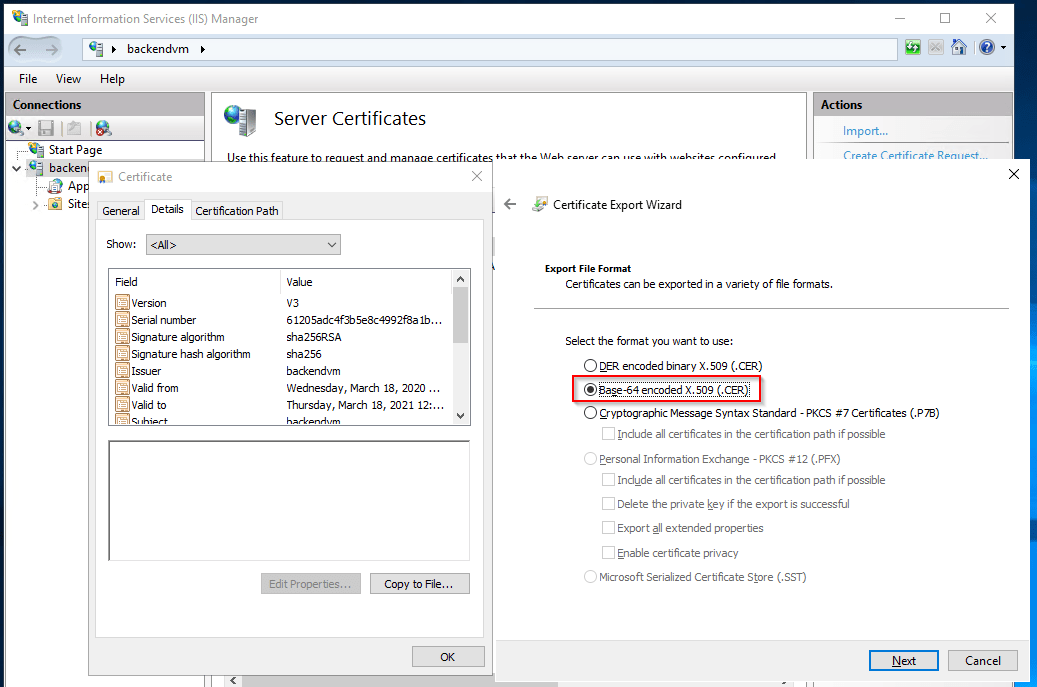Click OK in the Certificate dialog
The width and height of the screenshot is (1037, 687).
point(448,657)
